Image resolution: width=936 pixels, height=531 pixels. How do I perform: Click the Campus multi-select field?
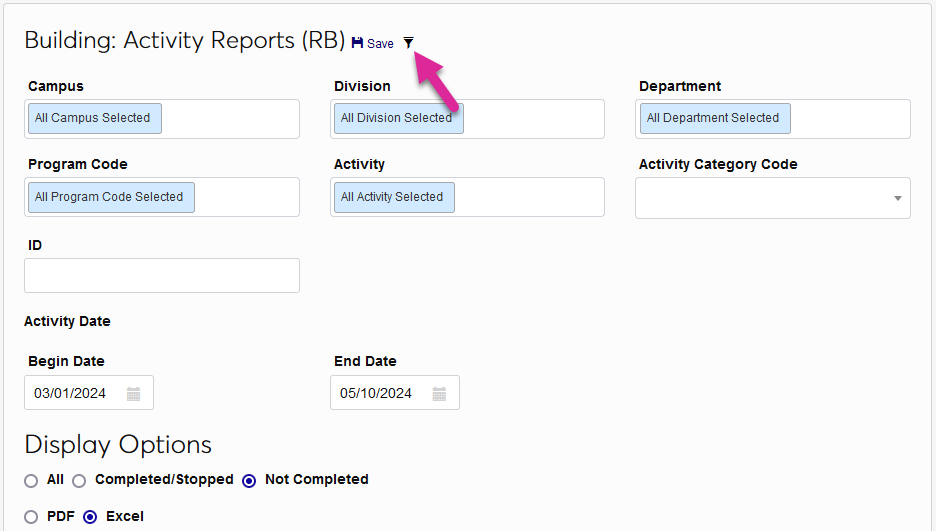click(x=162, y=119)
